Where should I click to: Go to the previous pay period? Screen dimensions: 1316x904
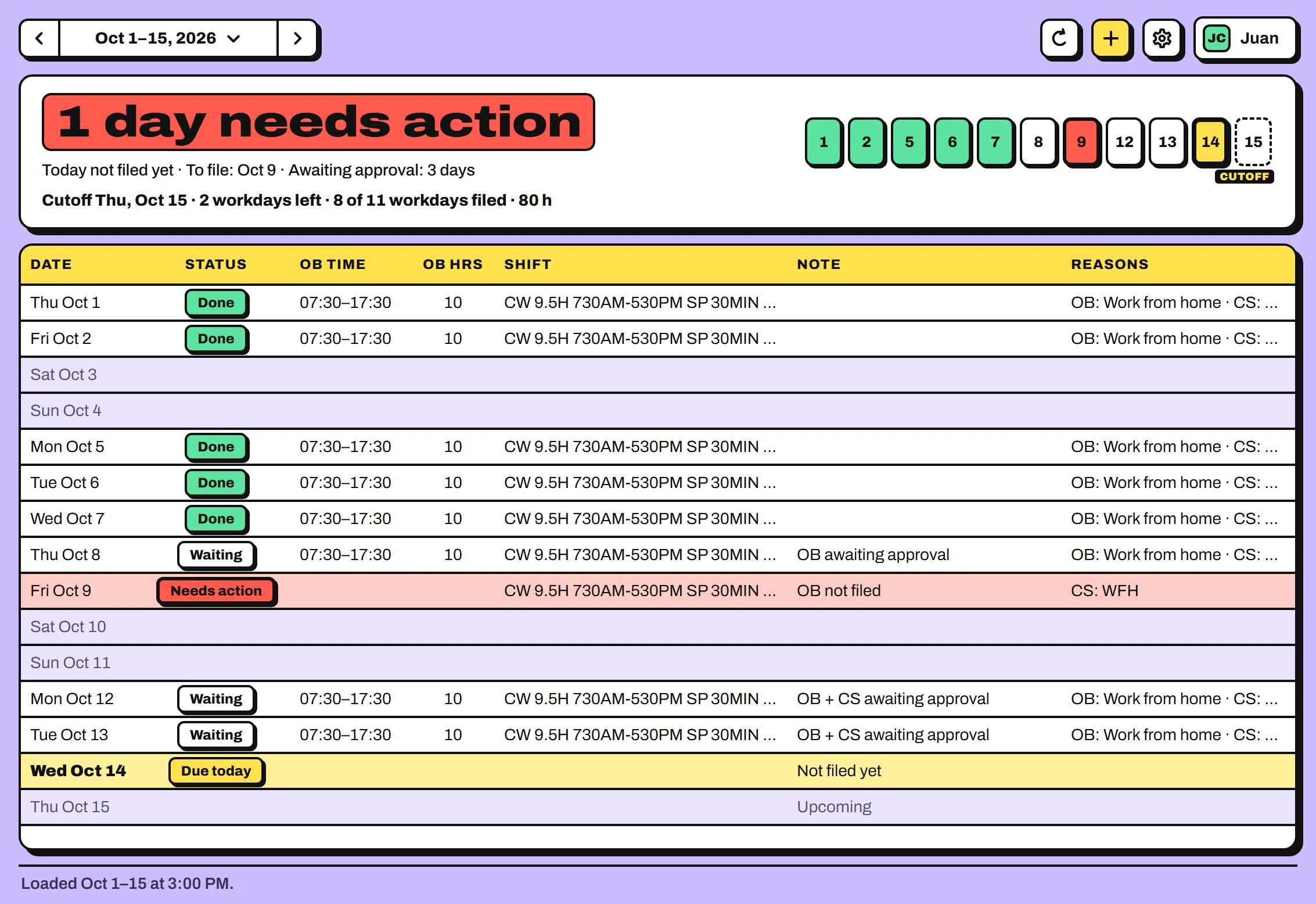coord(39,38)
